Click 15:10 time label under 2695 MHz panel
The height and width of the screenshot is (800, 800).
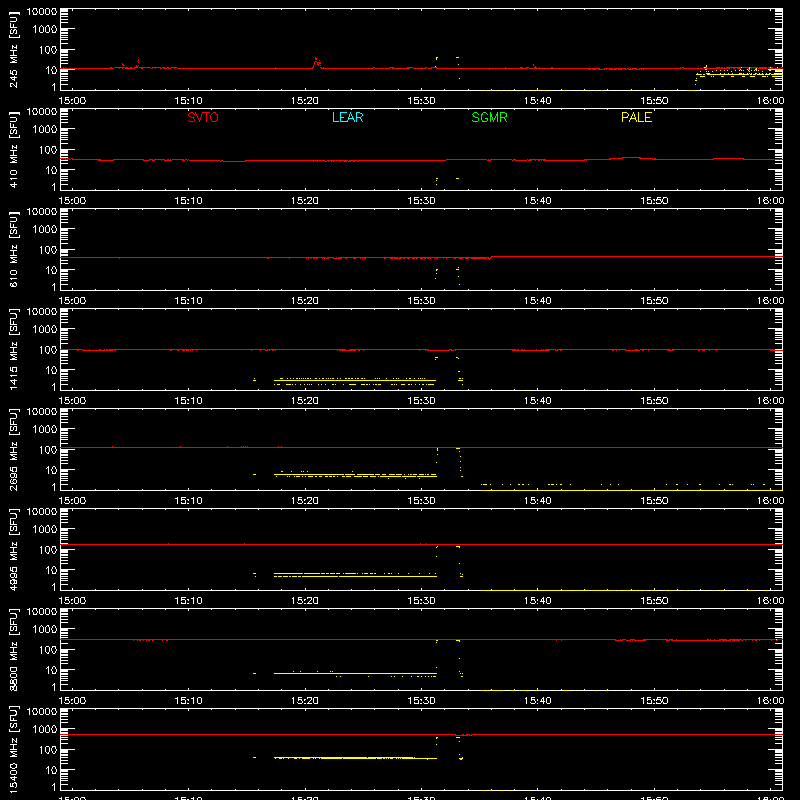pyautogui.click(x=188, y=501)
